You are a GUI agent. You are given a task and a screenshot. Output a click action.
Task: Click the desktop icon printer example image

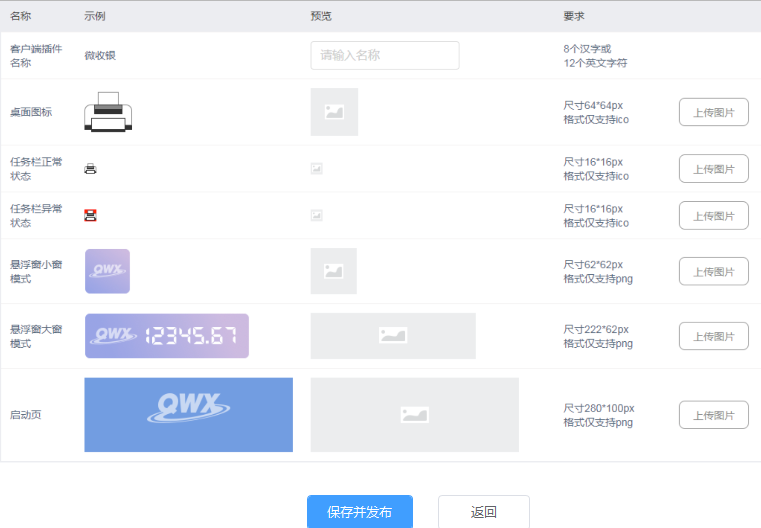click(x=108, y=112)
